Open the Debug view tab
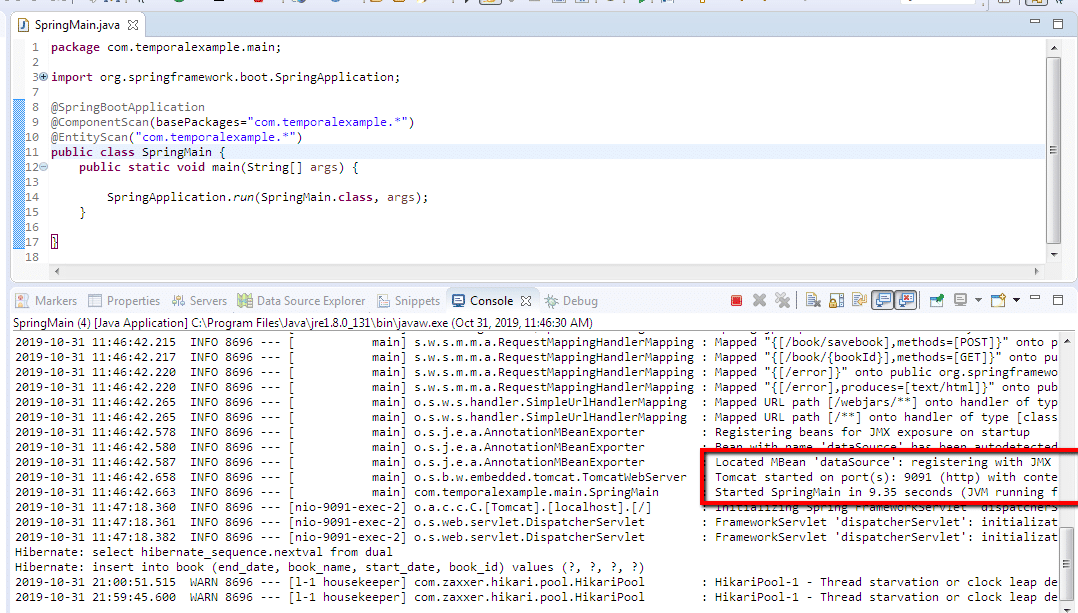The image size is (1078, 613). pyautogui.click(x=571, y=301)
